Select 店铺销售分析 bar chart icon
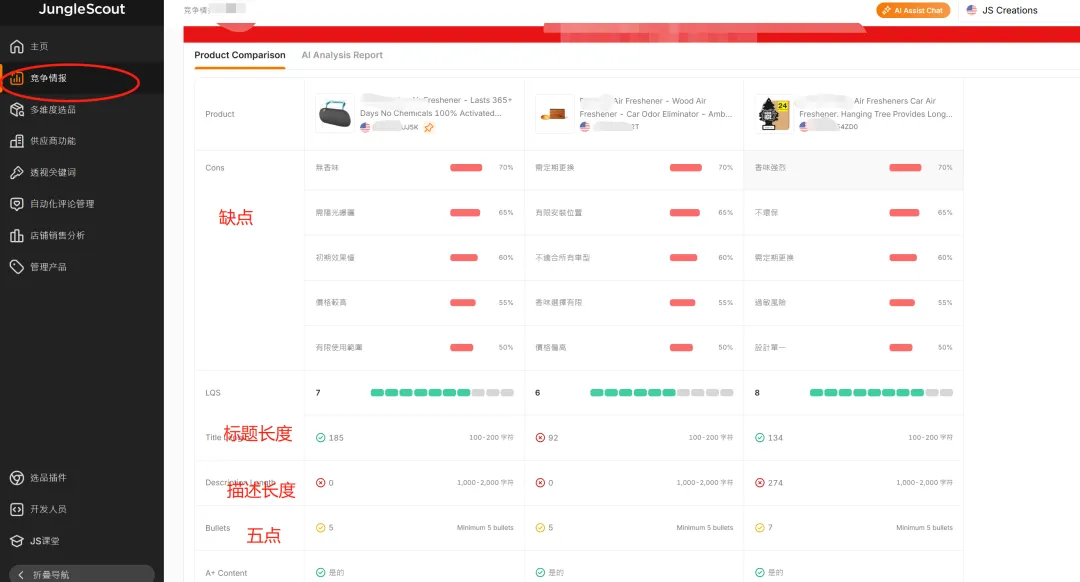Viewport: 1080px width, 582px height. point(17,236)
